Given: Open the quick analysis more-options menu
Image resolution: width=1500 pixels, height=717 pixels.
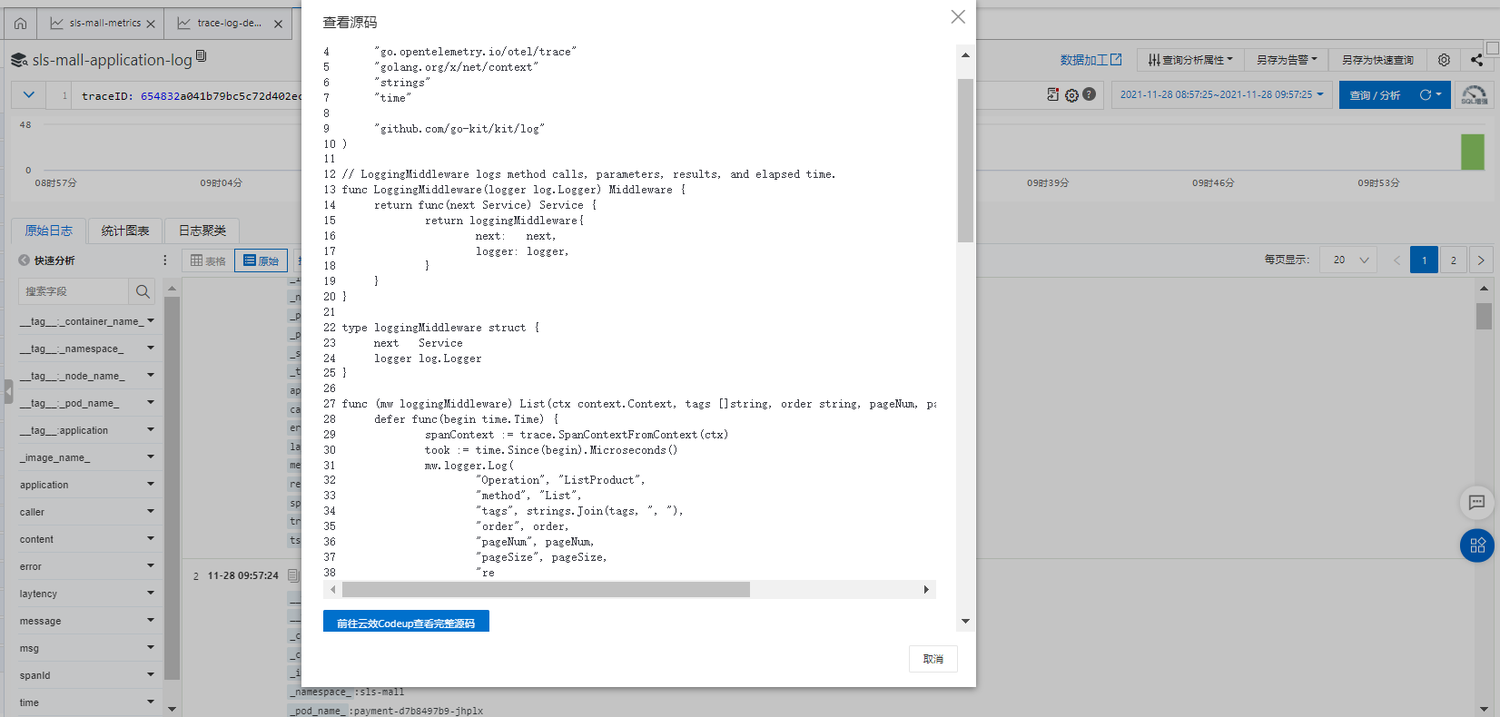Looking at the screenshot, I should pyautogui.click(x=165, y=260).
